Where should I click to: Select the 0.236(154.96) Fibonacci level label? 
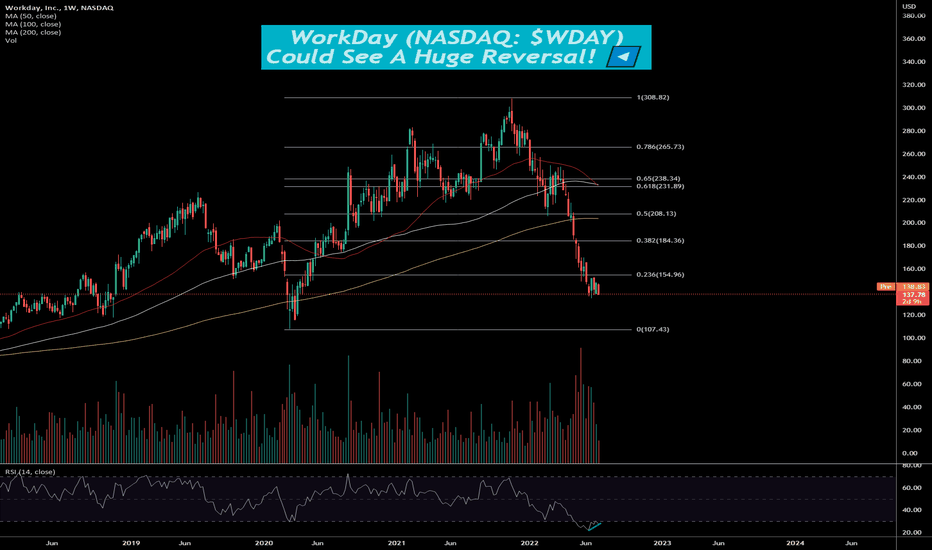point(660,275)
